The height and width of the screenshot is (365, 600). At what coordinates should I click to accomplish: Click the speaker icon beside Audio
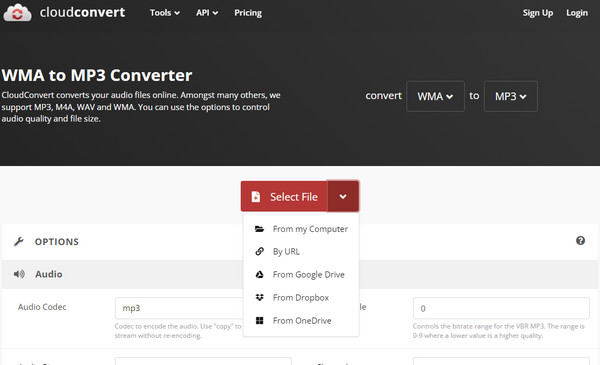coord(19,274)
